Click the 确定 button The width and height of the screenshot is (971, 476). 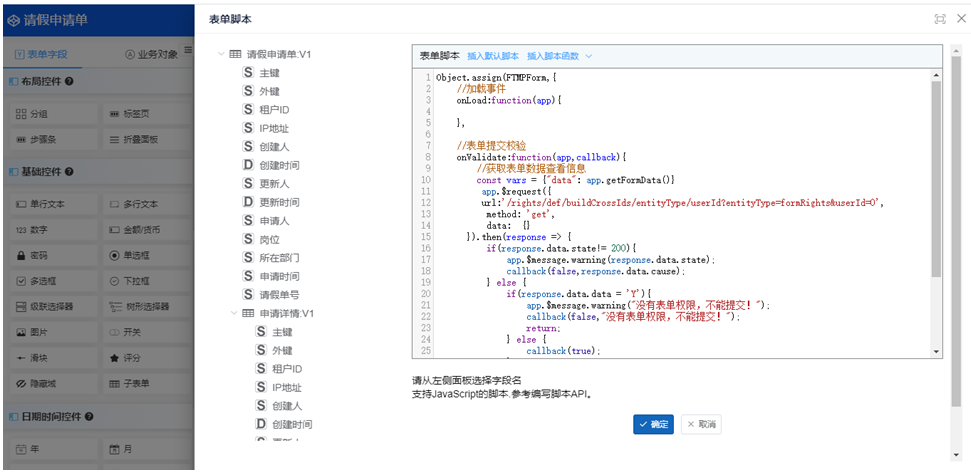click(x=653, y=425)
